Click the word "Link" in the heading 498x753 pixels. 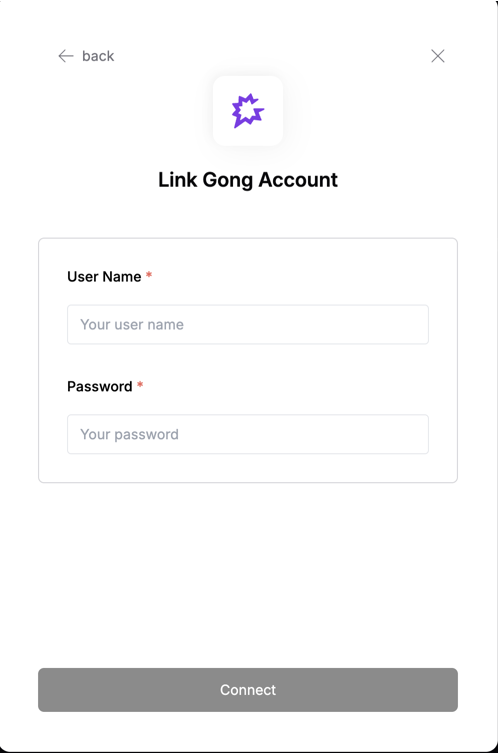178,180
